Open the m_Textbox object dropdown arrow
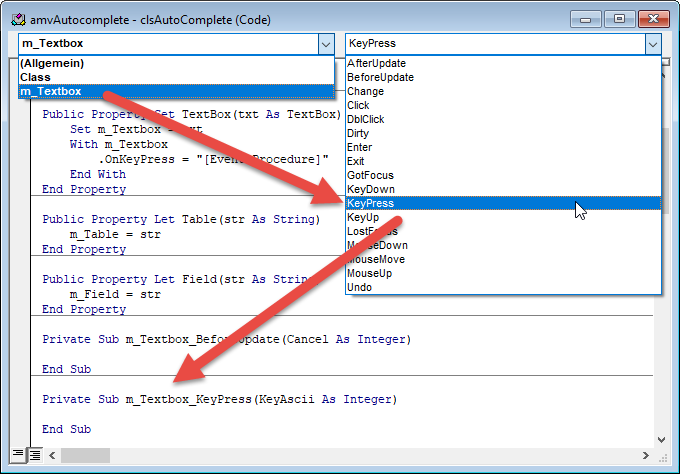Image resolution: width=680 pixels, height=474 pixels. (326, 44)
